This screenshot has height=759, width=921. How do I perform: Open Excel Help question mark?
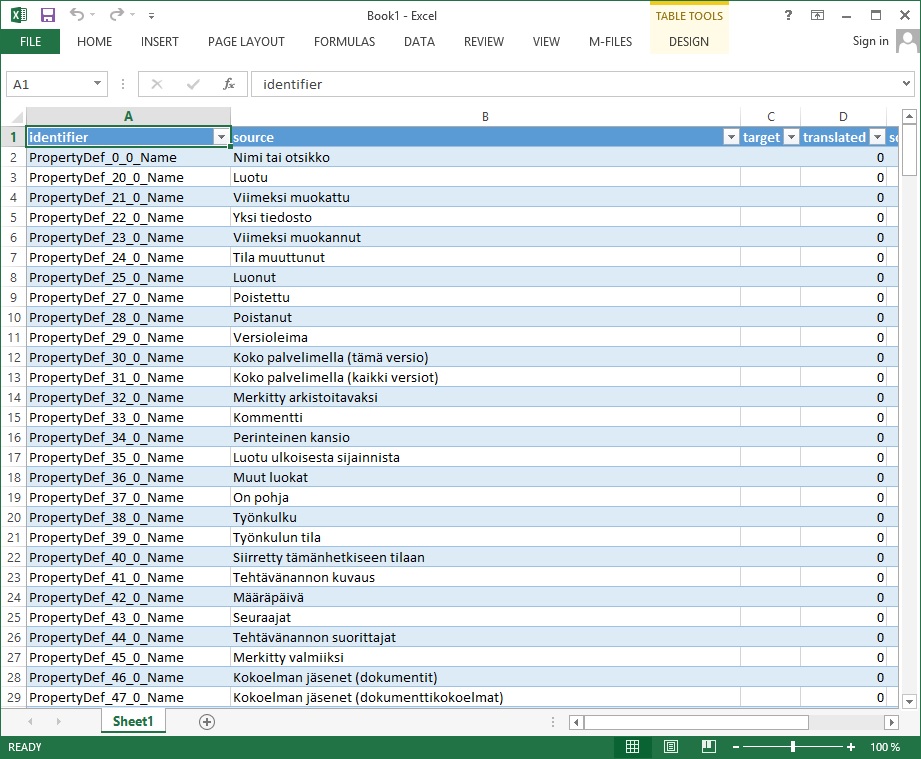coord(788,15)
